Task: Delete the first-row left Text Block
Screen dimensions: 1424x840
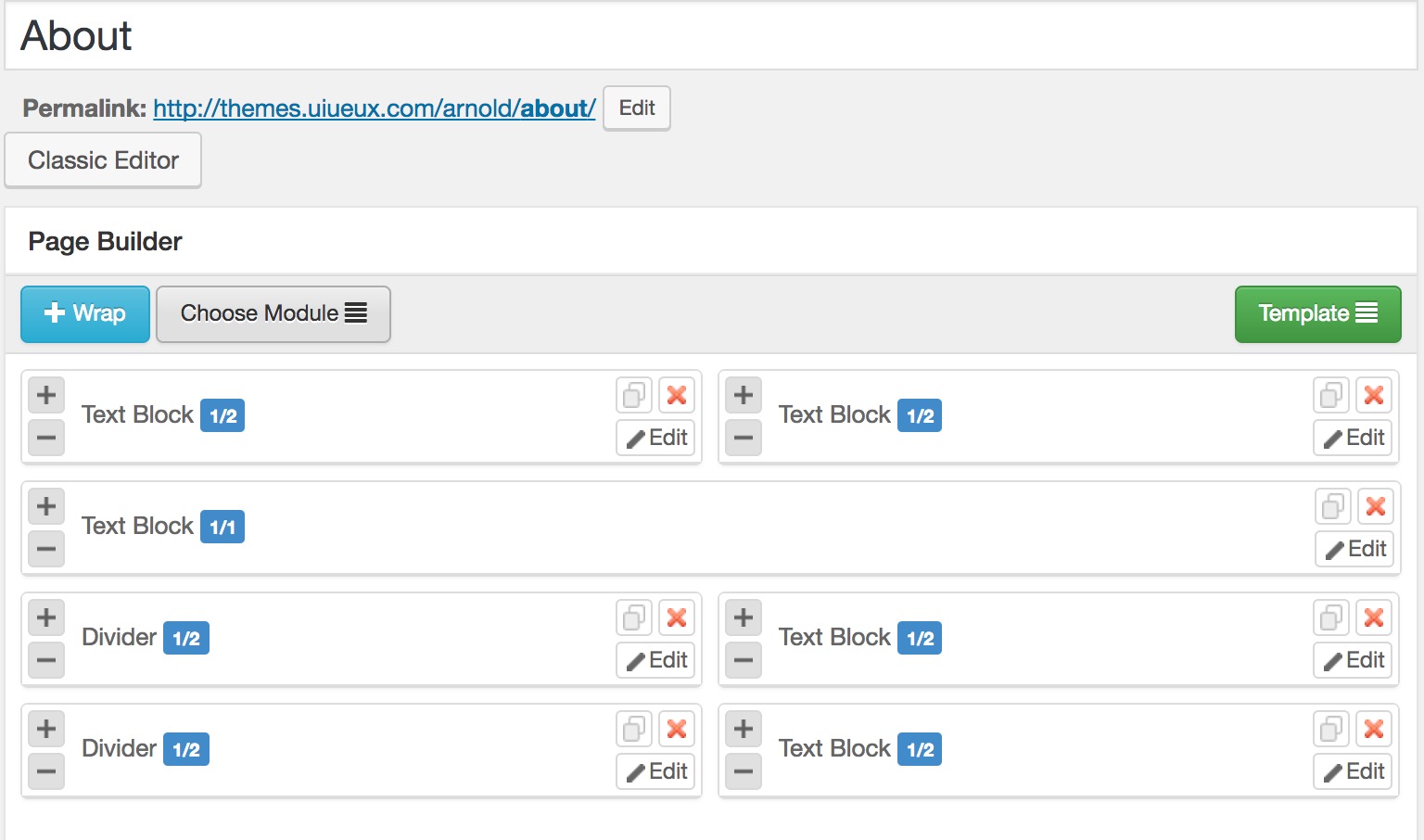Action: point(677,395)
